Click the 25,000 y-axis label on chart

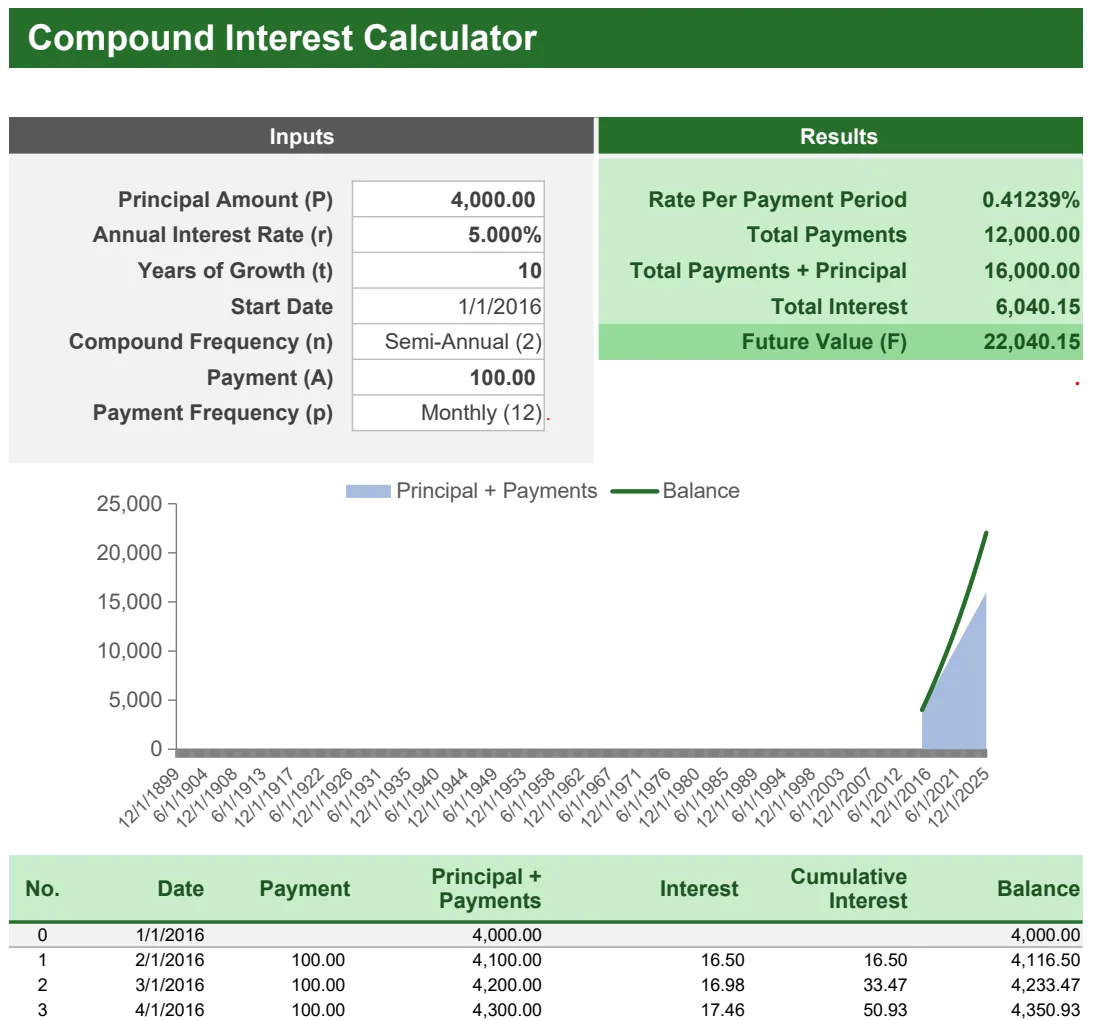[x=129, y=504]
